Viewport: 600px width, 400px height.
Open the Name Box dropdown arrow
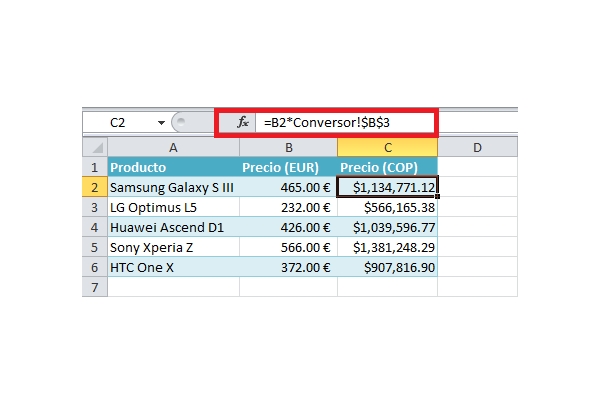(161, 123)
